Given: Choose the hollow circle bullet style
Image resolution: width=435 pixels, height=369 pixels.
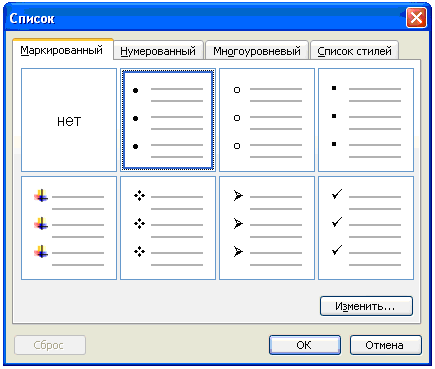Looking at the screenshot, I should (x=267, y=120).
